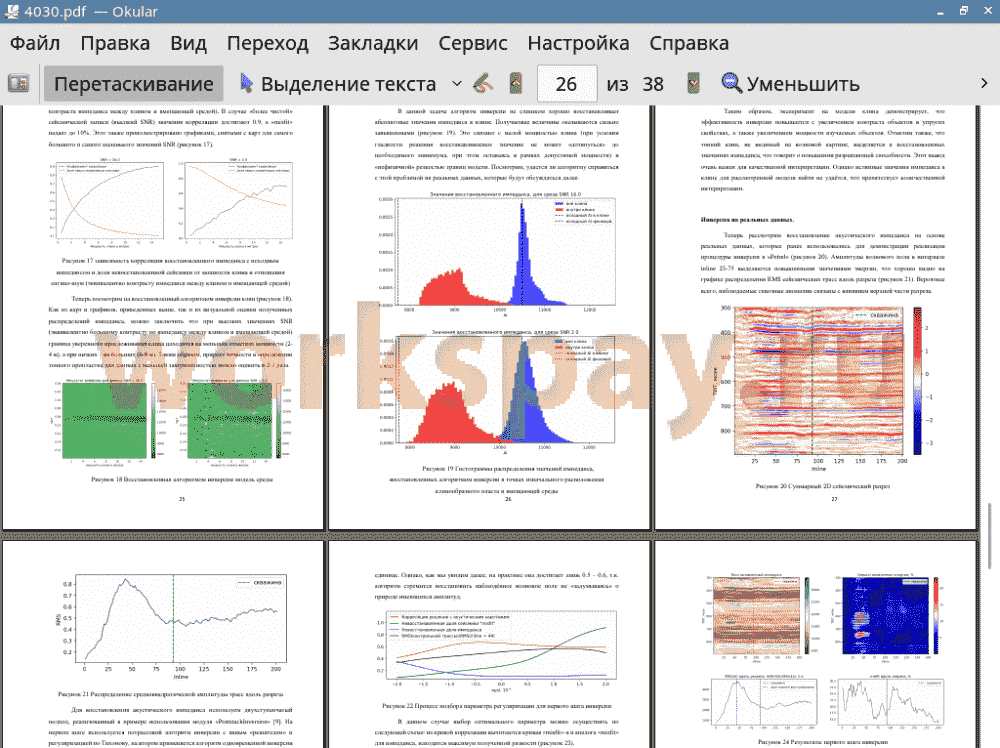Open the Закладки menu
The width and height of the screenshot is (1000, 748).
tap(373, 43)
